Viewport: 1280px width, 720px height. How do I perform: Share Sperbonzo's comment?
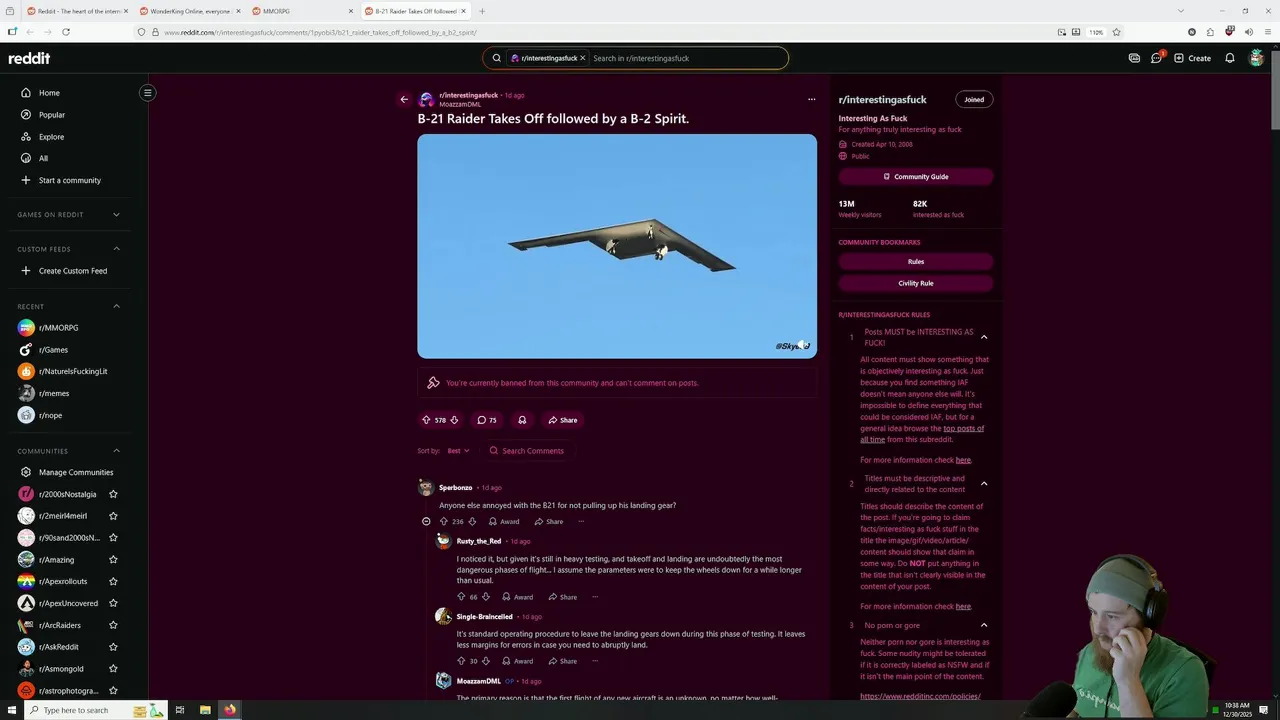(549, 521)
